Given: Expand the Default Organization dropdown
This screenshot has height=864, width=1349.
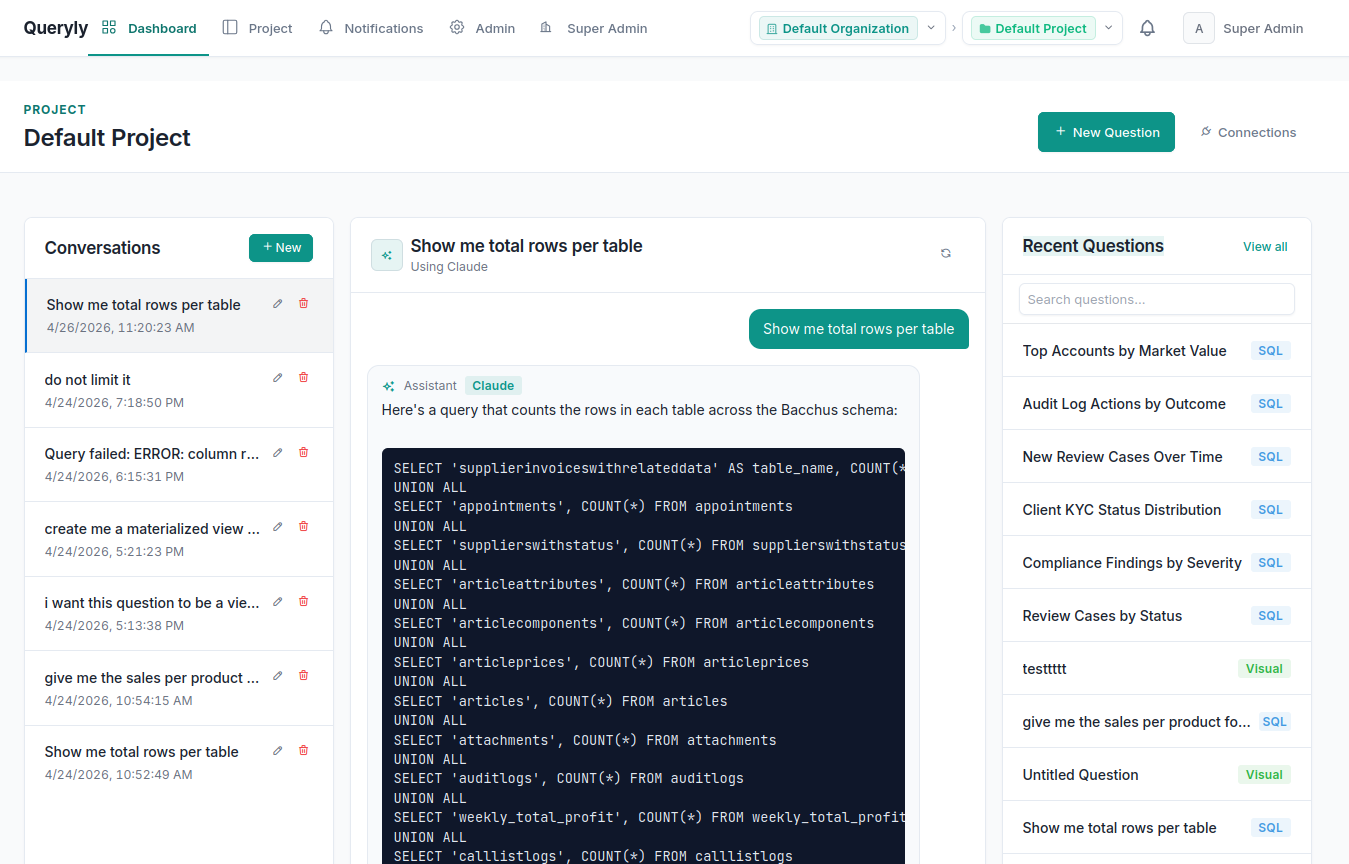Looking at the screenshot, I should (930, 28).
